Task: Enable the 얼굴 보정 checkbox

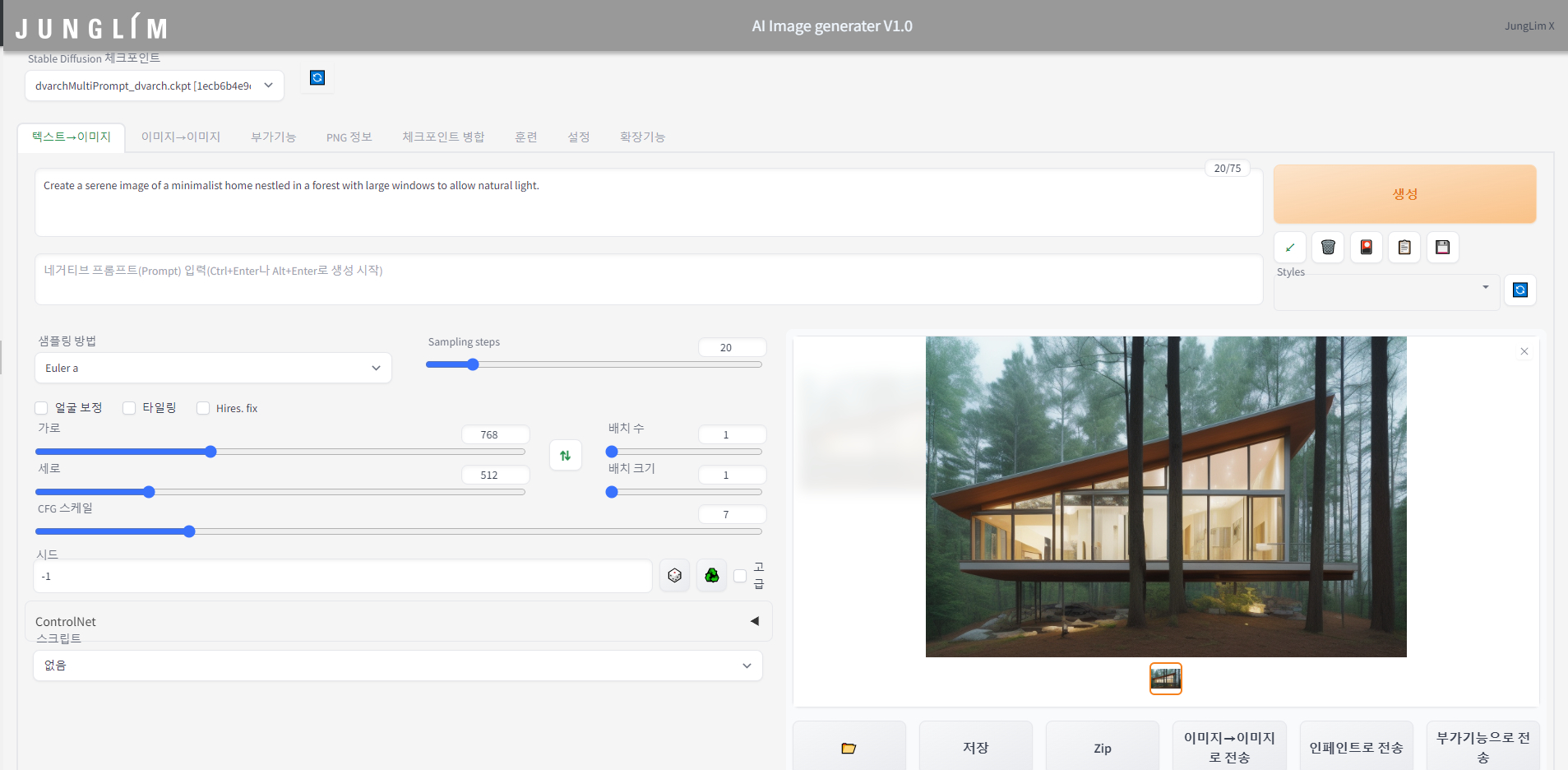Action: (x=41, y=408)
